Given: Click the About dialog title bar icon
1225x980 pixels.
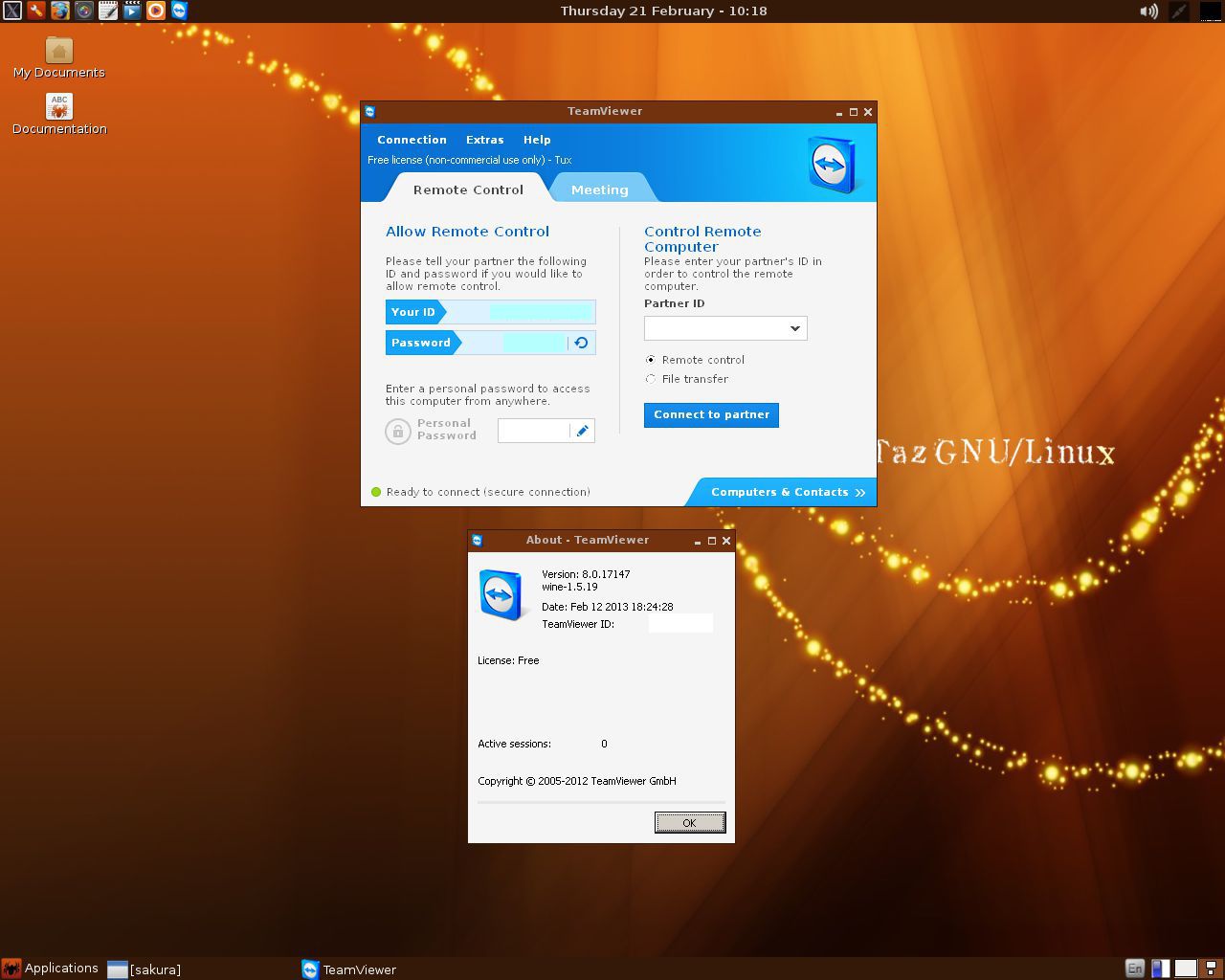Looking at the screenshot, I should (x=478, y=540).
